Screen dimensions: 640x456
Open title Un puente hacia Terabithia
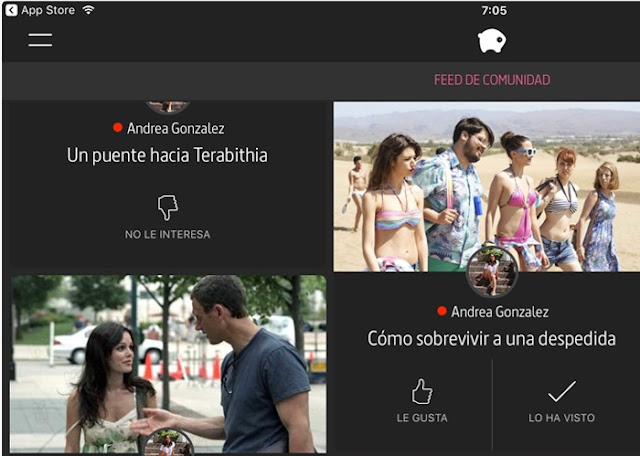coord(167,156)
